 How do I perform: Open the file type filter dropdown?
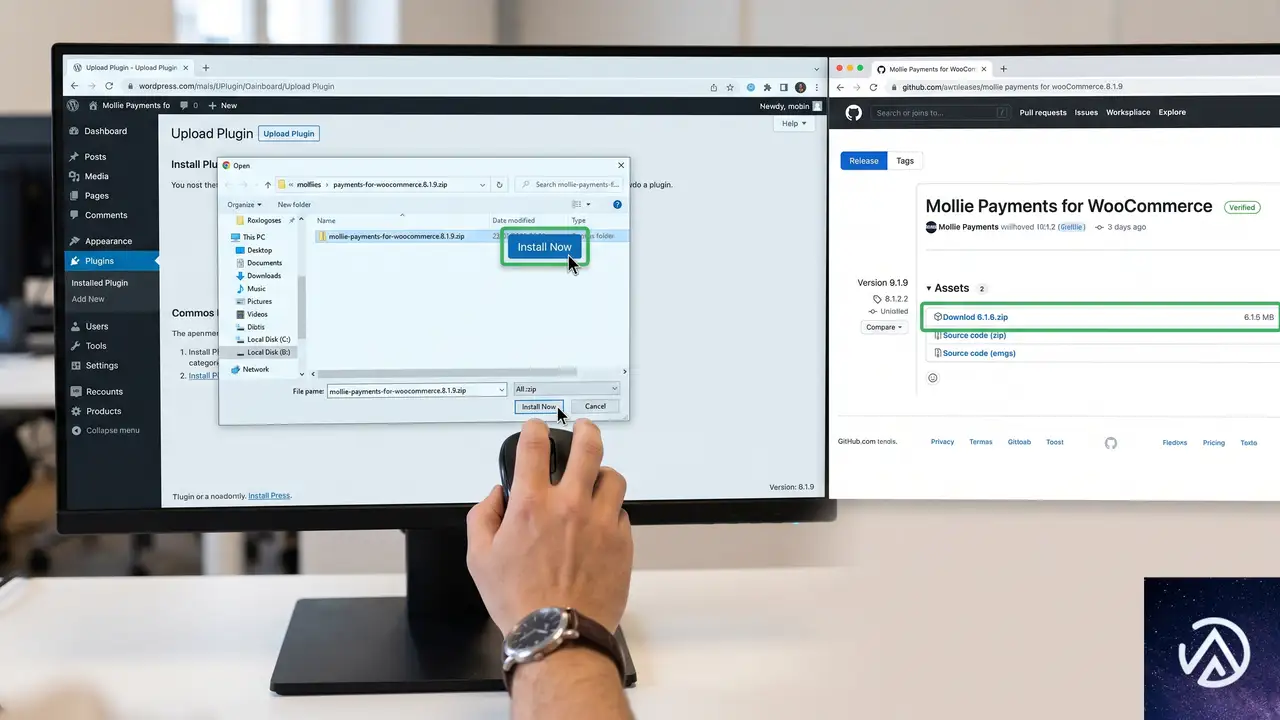click(x=566, y=389)
